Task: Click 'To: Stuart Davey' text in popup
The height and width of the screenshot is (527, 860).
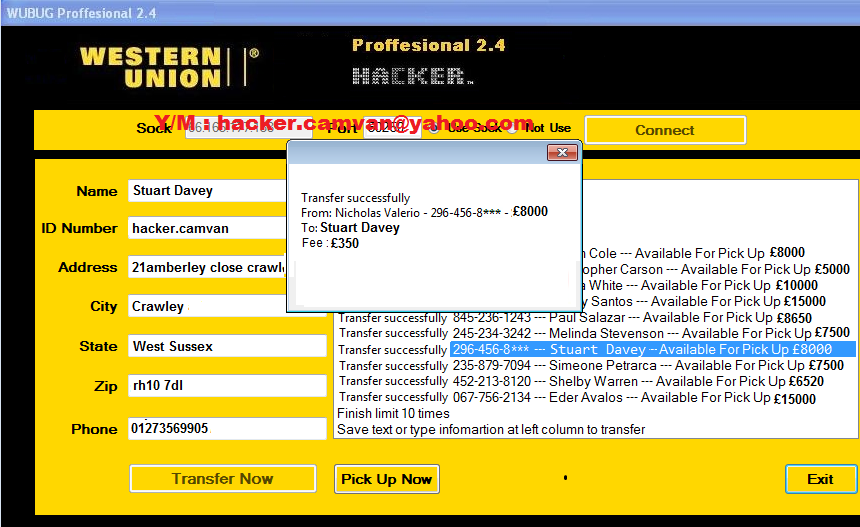Action: [350, 228]
